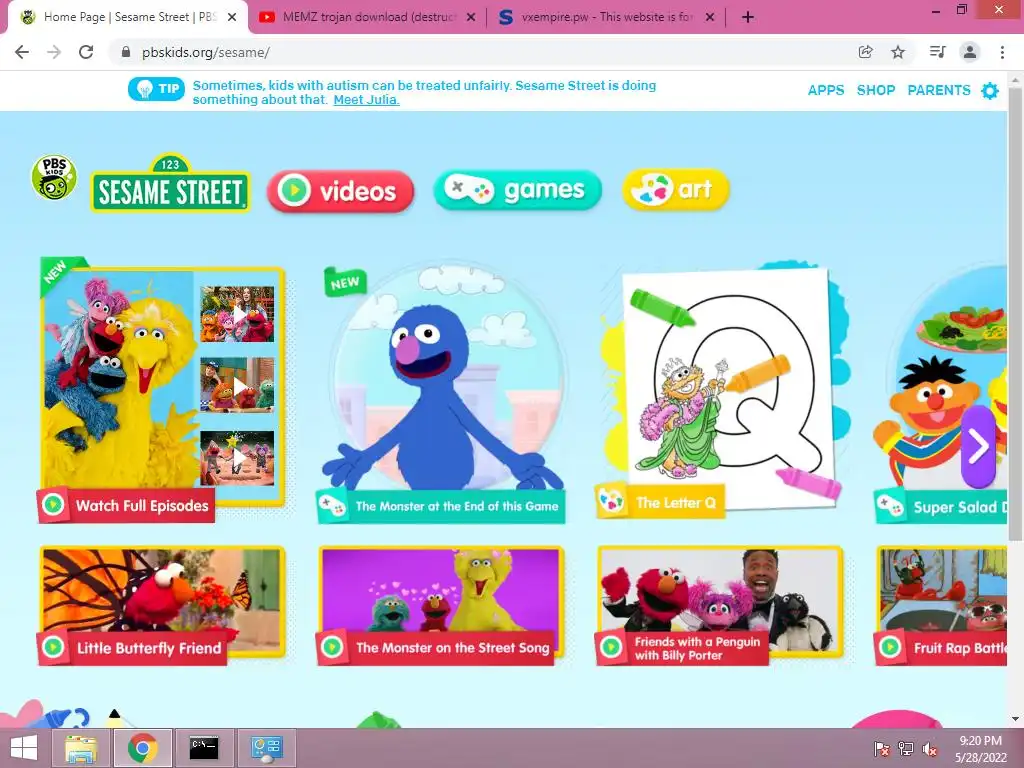1024x768 pixels.
Task: Close the vxempire.pw tab
Action: click(x=710, y=18)
